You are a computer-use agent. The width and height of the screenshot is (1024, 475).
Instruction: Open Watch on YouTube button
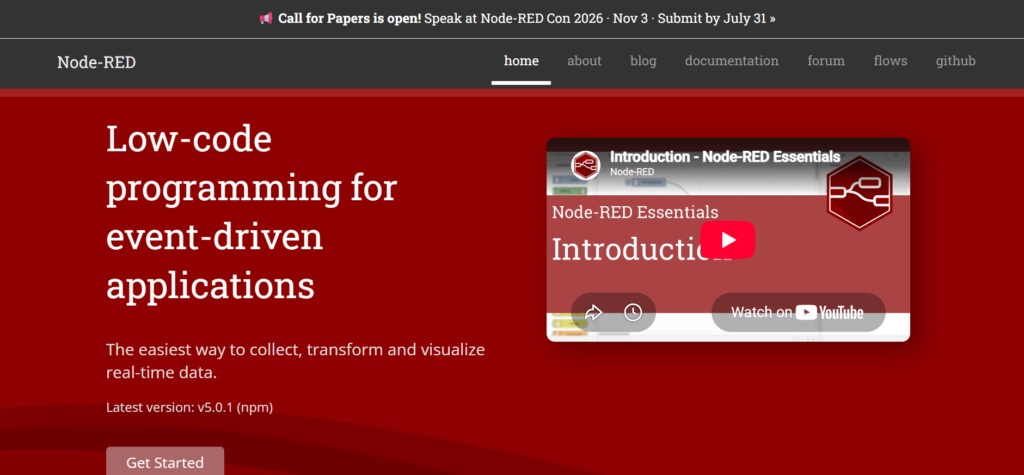pyautogui.click(x=798, y=312)
